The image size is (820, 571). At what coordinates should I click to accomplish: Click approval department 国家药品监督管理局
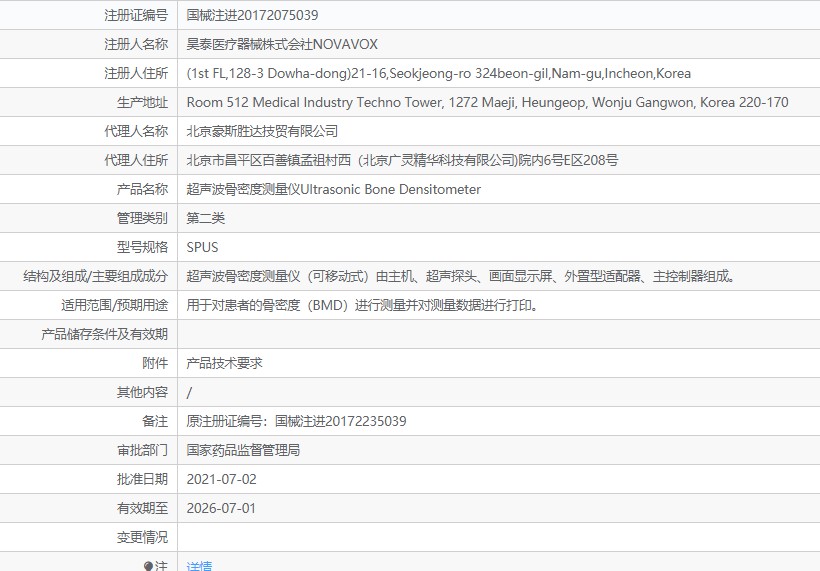point(243,450)
